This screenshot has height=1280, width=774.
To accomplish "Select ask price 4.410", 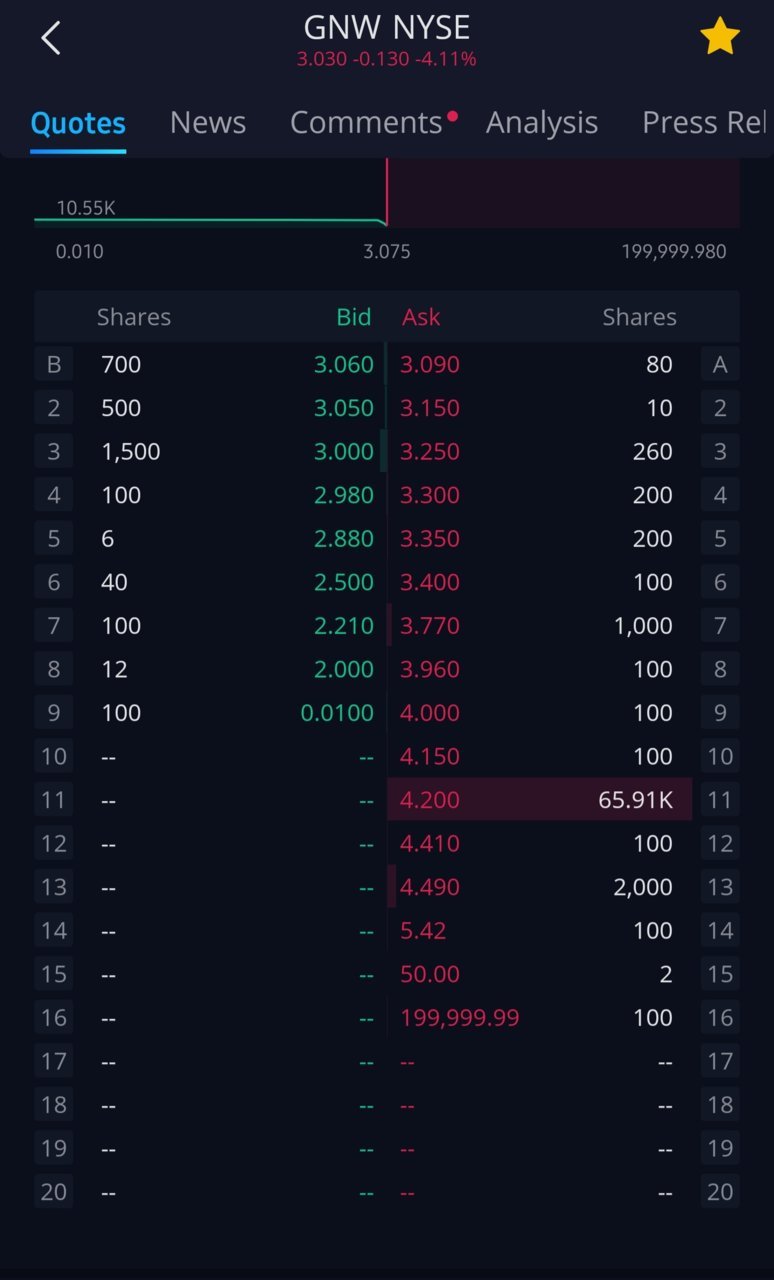I will coord(430,843).
